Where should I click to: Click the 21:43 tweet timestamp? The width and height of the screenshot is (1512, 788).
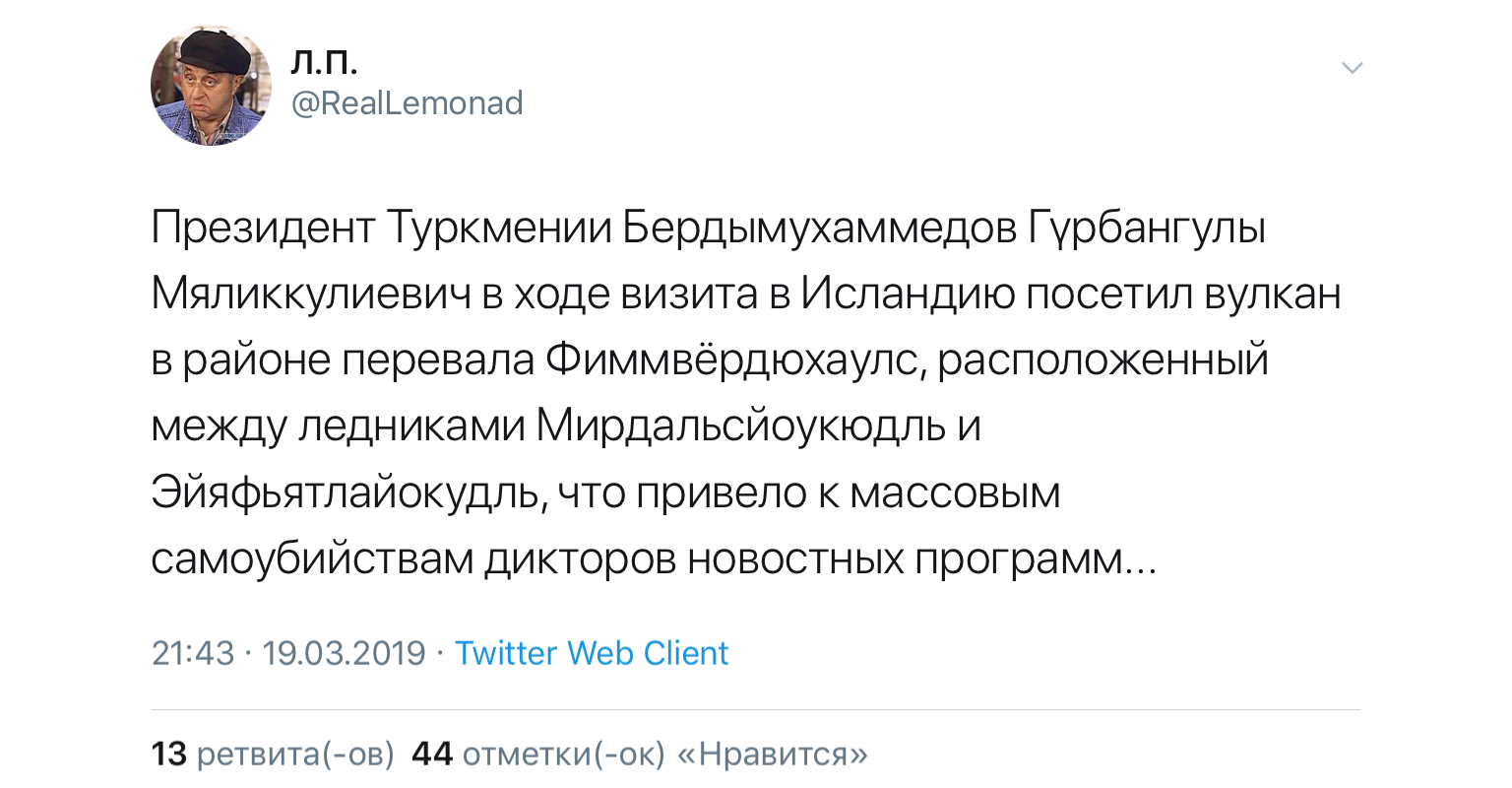[193, 653]
